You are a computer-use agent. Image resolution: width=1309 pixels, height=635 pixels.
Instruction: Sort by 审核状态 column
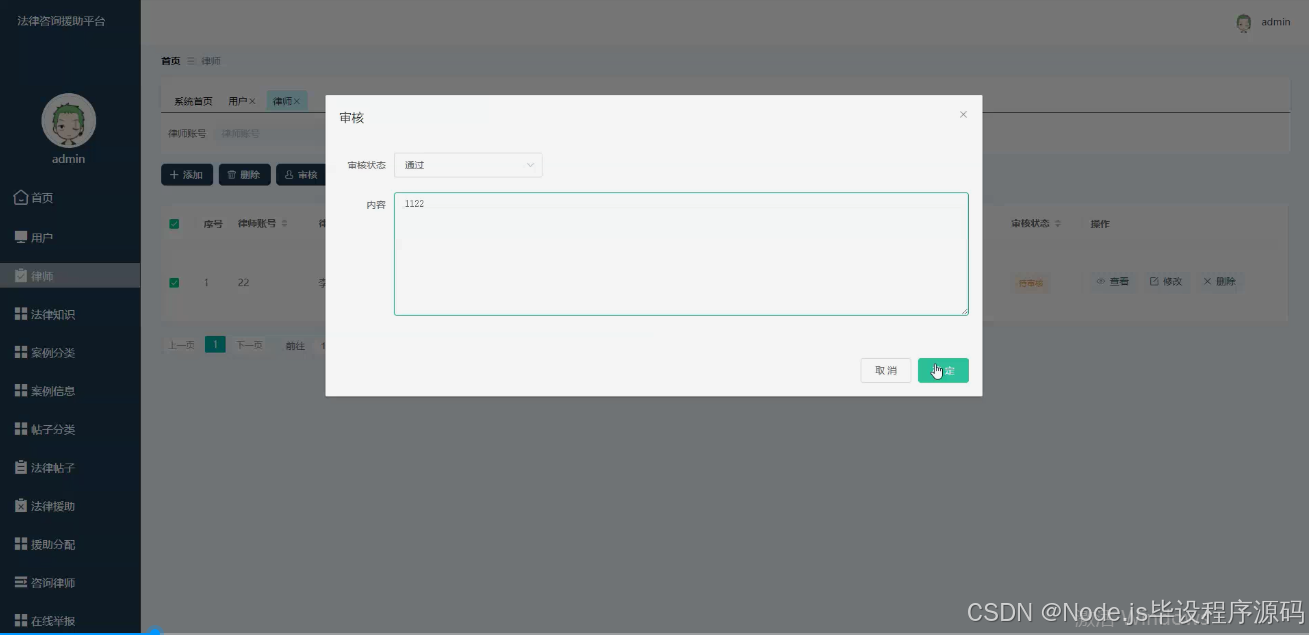click(1057, 224)
